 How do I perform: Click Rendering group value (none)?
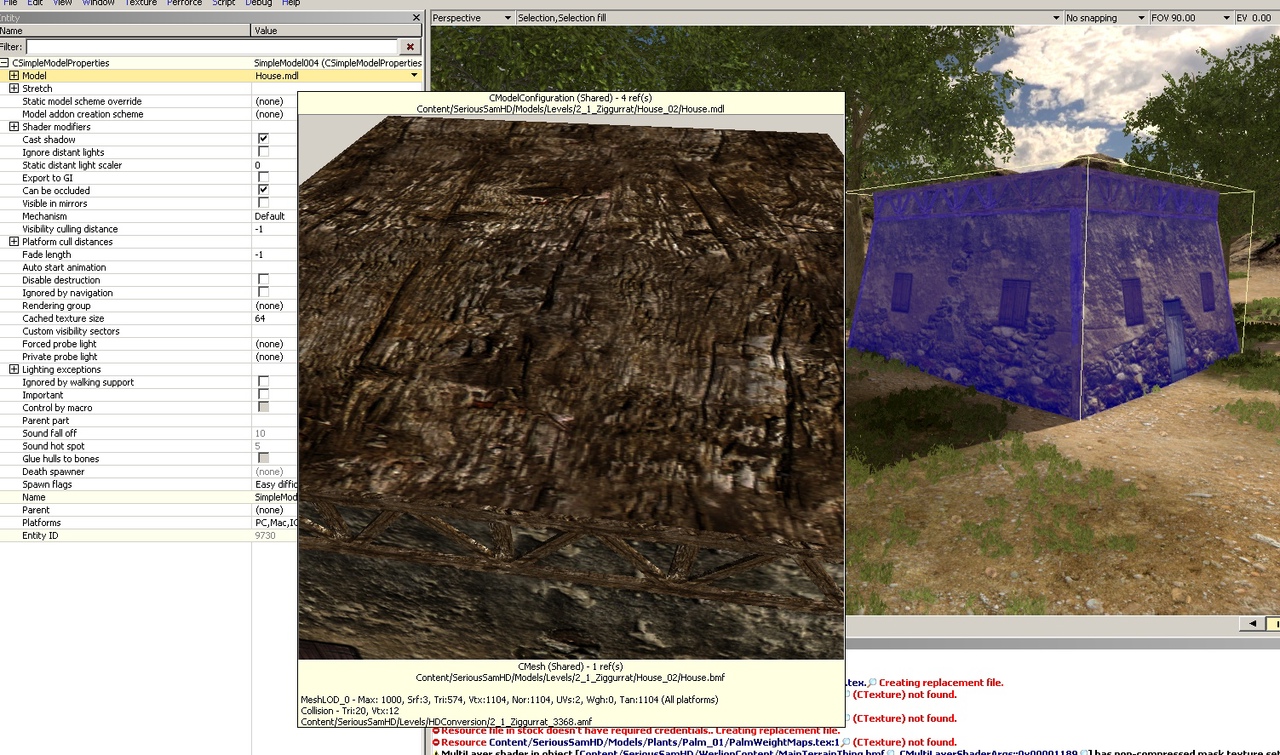(x=269, y=306)
